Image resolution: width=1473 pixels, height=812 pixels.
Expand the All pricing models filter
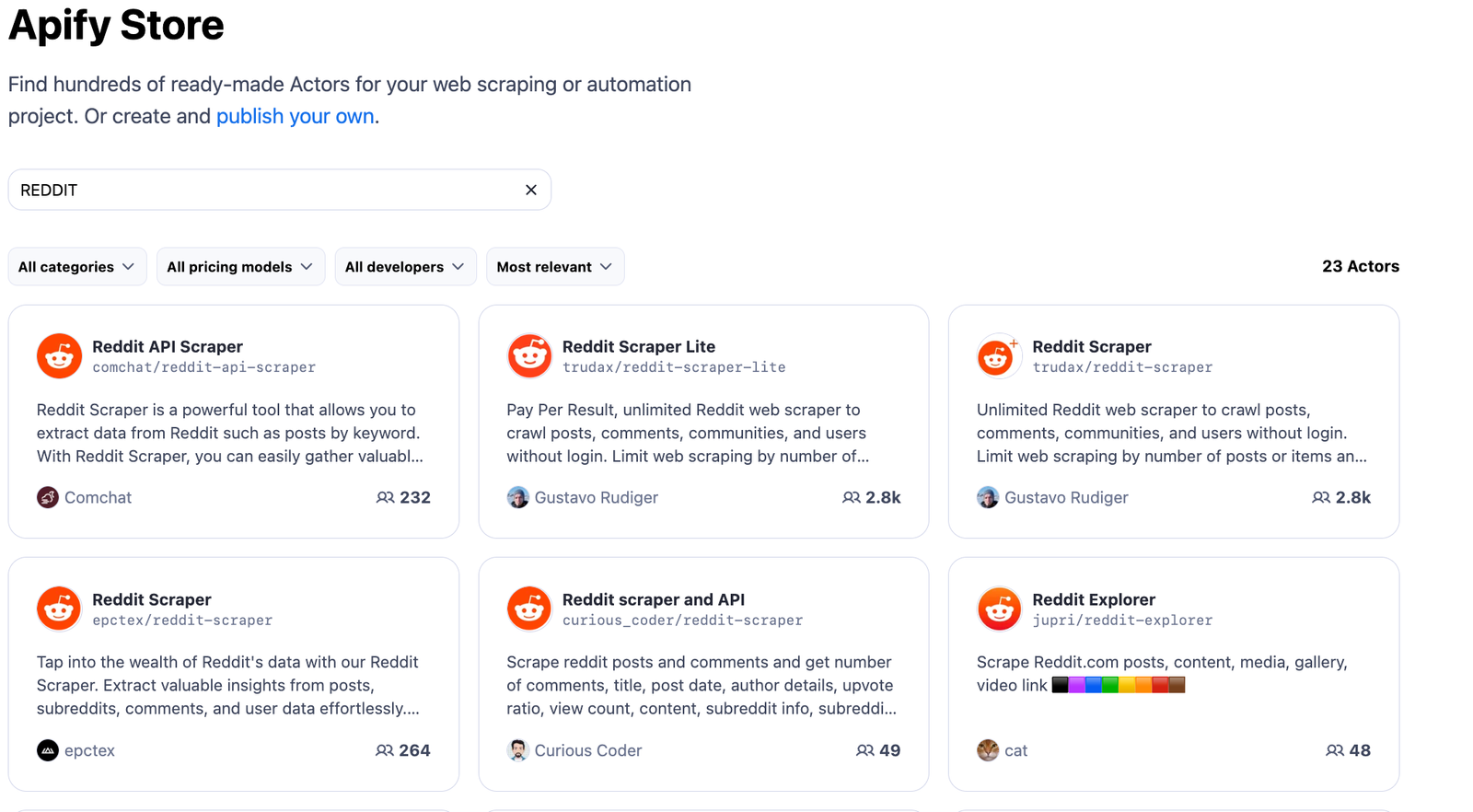click(240, 267)
